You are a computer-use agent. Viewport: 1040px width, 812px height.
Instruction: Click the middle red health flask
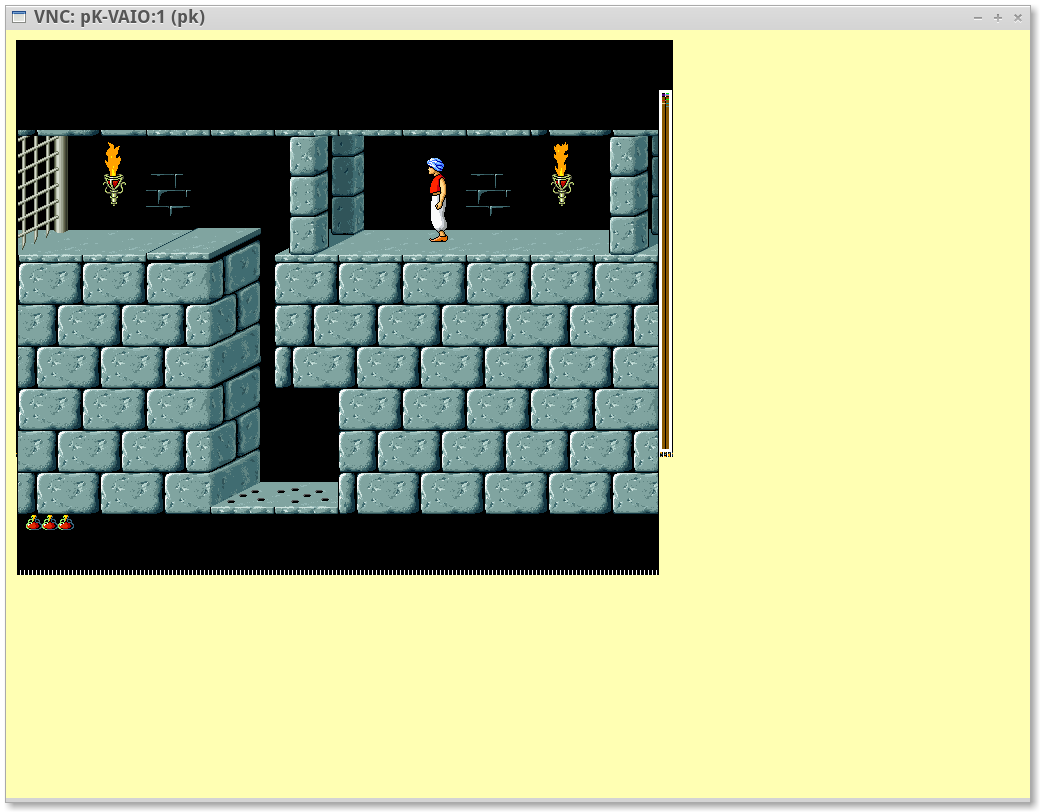(50, 523)
